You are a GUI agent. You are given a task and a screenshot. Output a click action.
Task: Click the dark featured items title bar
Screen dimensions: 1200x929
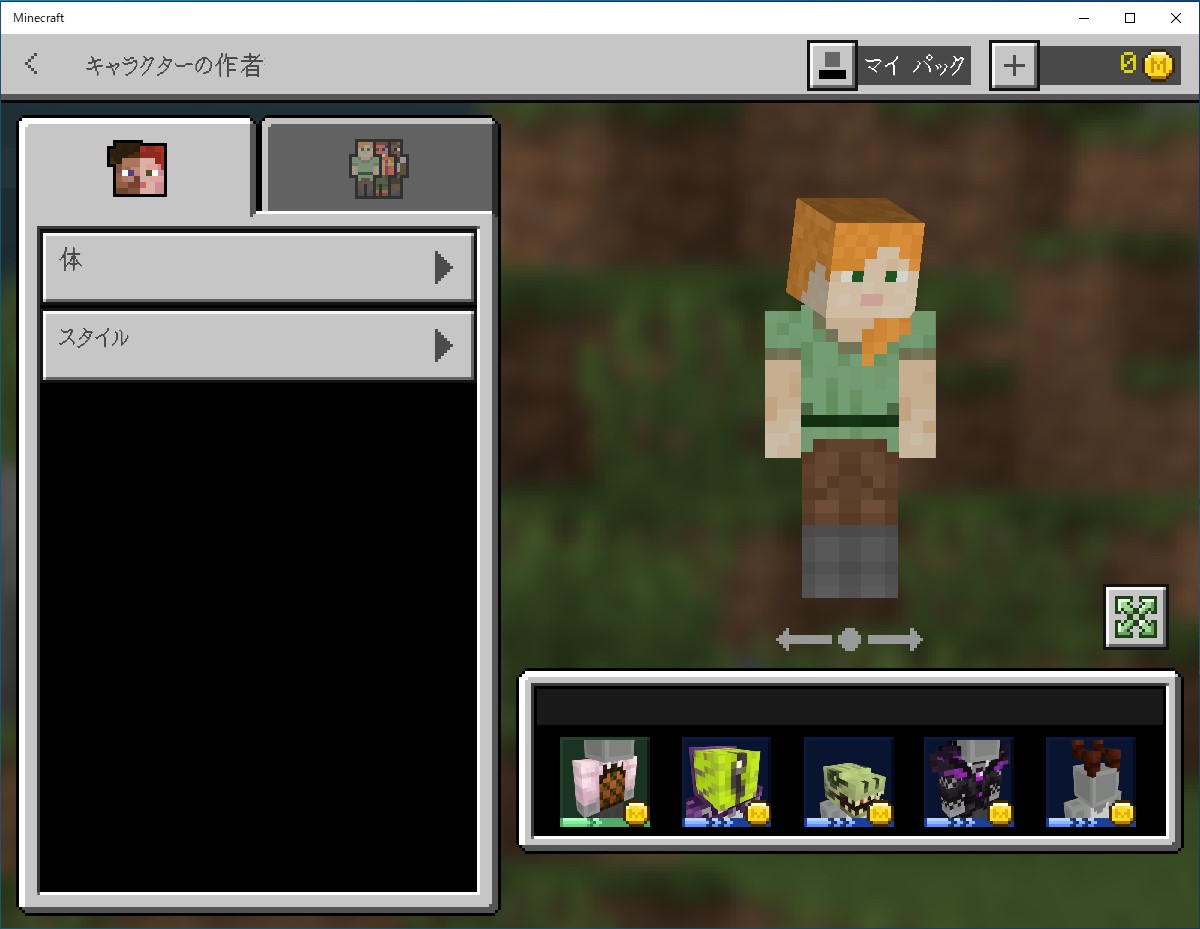click(850, 706)
